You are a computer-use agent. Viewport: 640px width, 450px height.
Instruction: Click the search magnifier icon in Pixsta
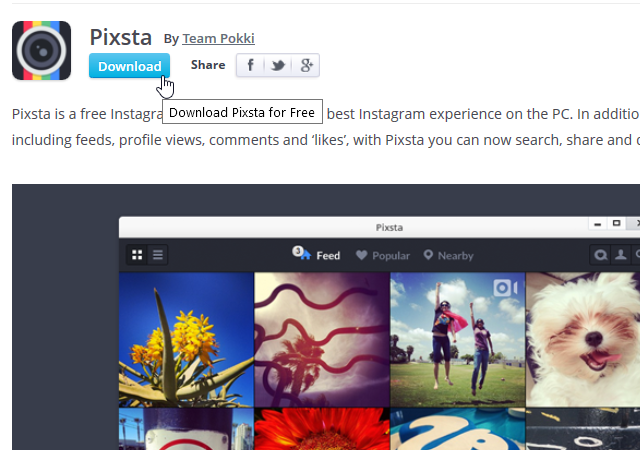pos(600,255)
